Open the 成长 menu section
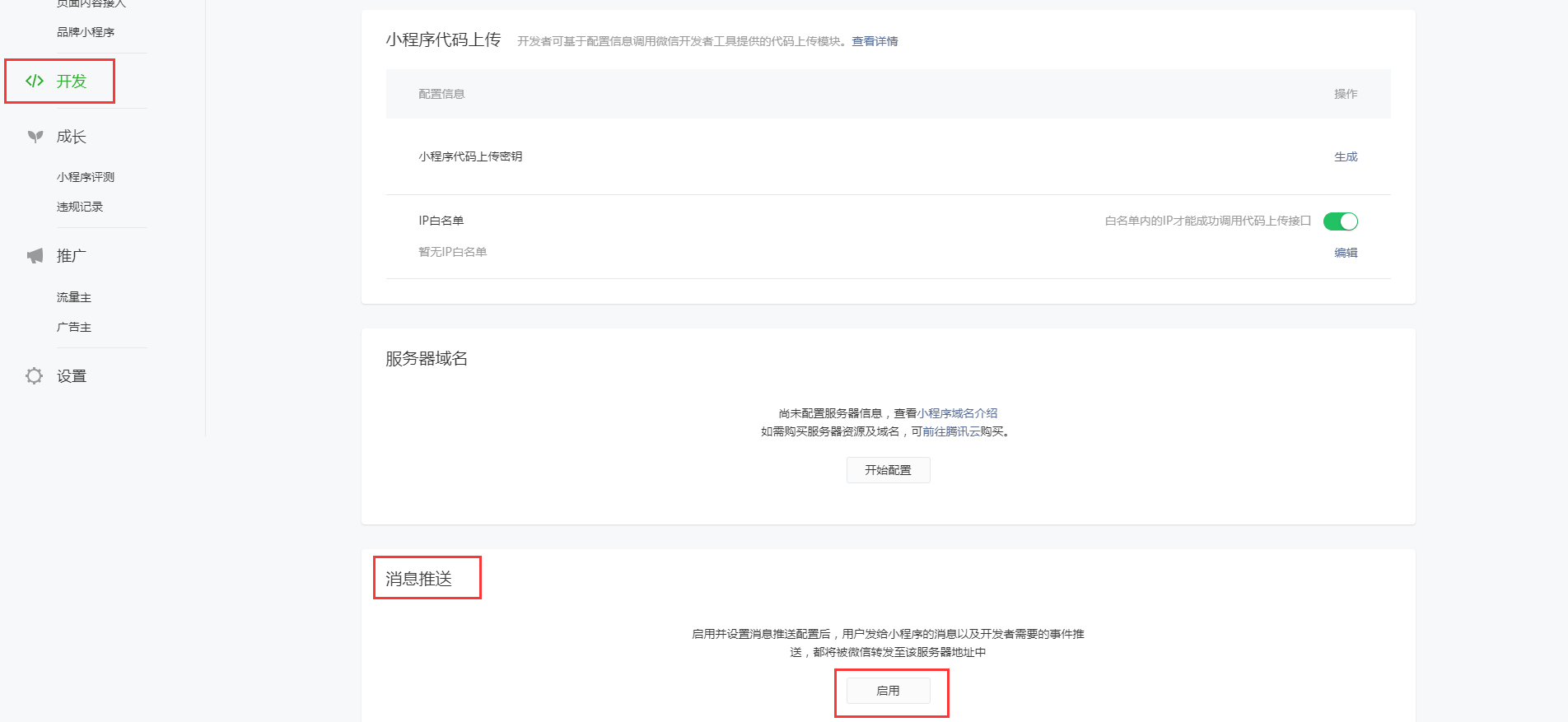 tap(72, 137)
